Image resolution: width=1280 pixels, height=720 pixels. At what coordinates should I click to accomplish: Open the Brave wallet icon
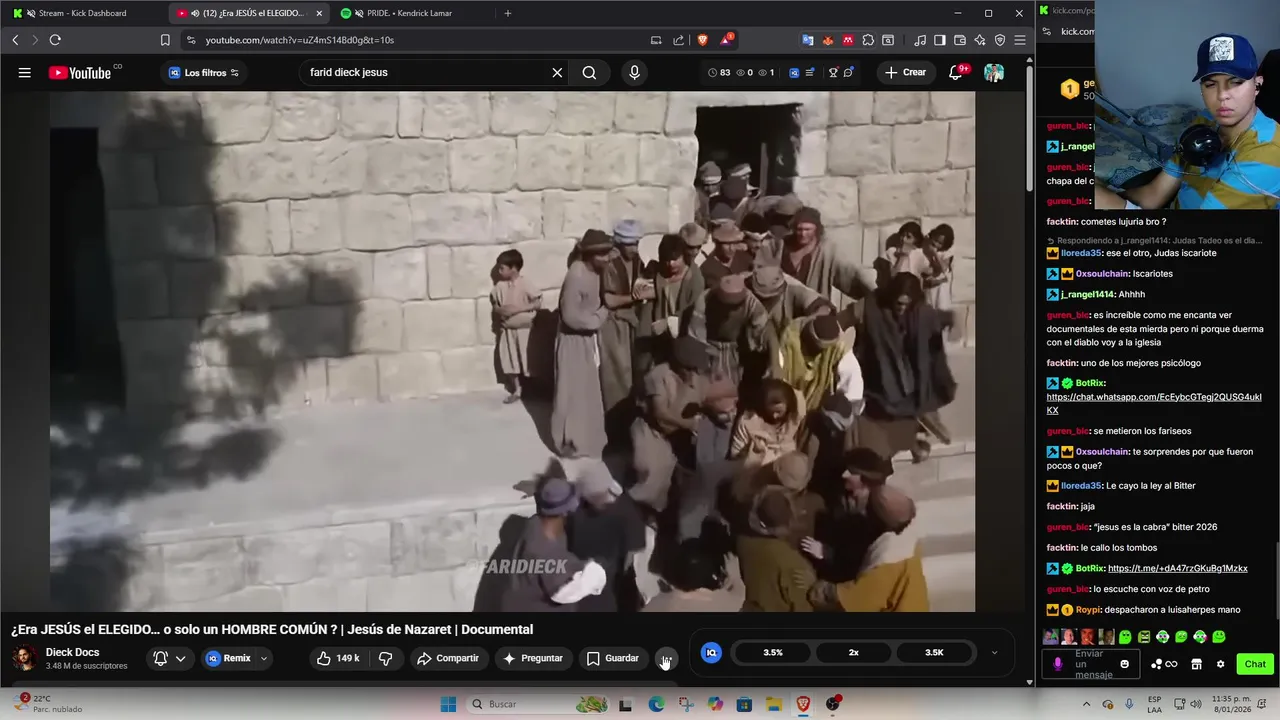point(960,40)
